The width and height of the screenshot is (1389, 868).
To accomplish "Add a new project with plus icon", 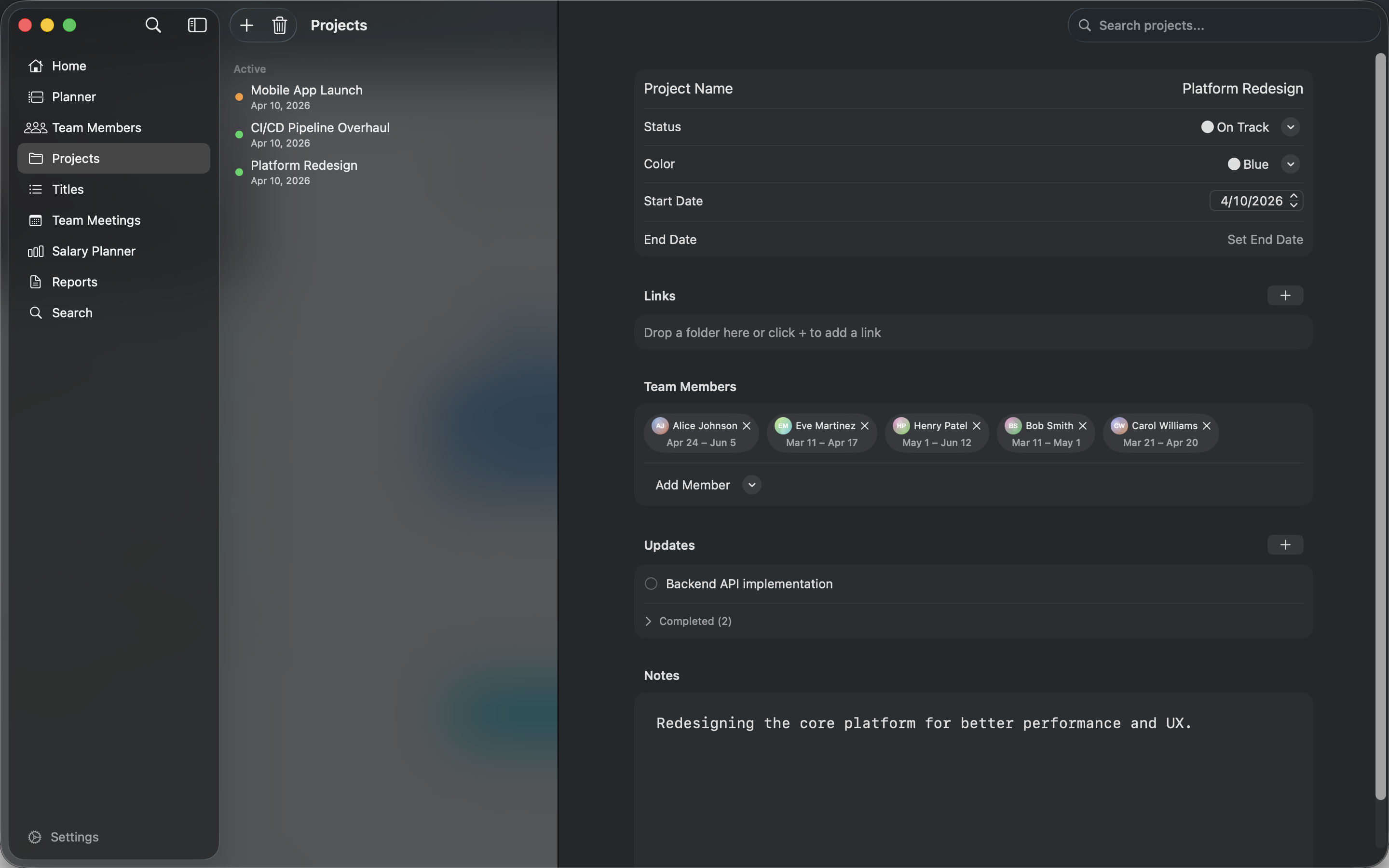I will (x=246, y=25).
